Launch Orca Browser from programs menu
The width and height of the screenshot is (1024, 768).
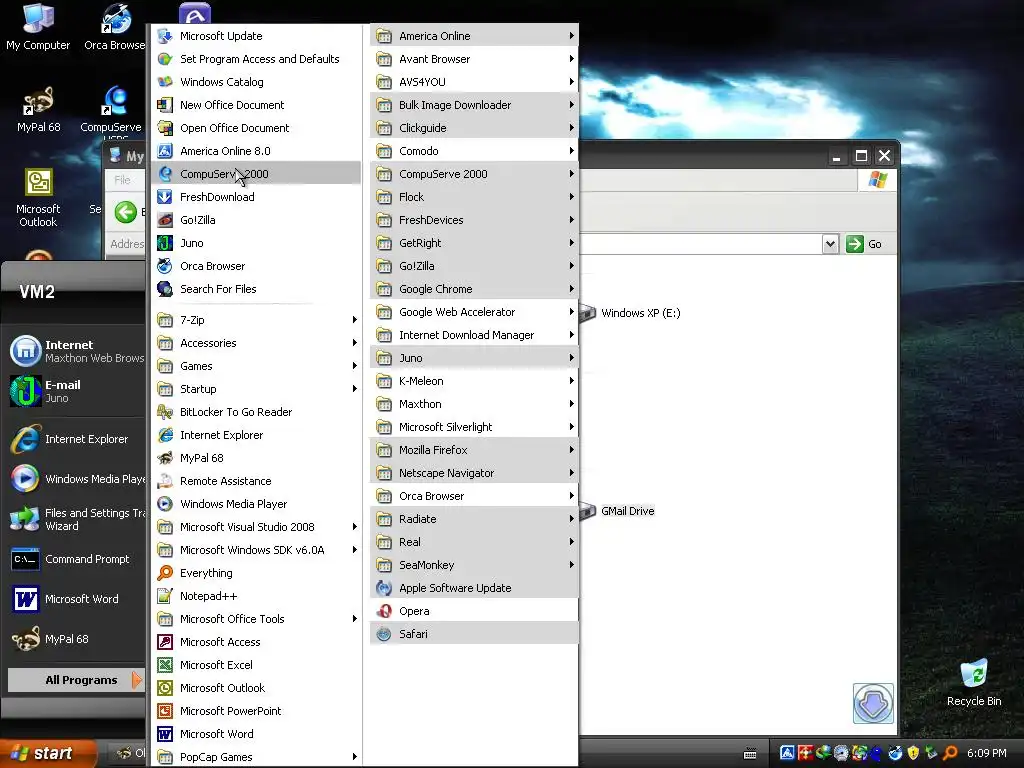(256, 266)
